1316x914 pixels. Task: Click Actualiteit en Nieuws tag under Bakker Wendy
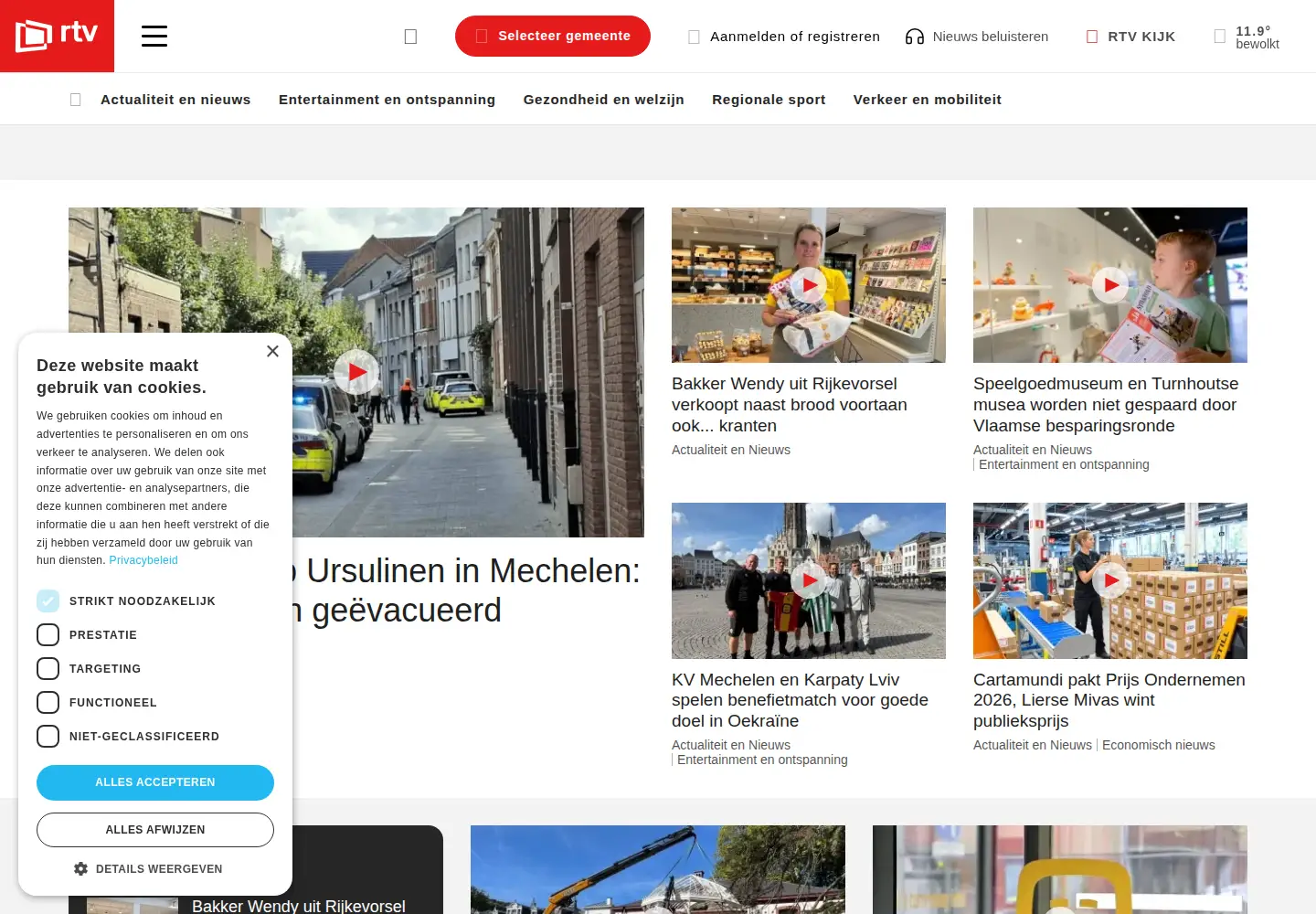[731, 450]
